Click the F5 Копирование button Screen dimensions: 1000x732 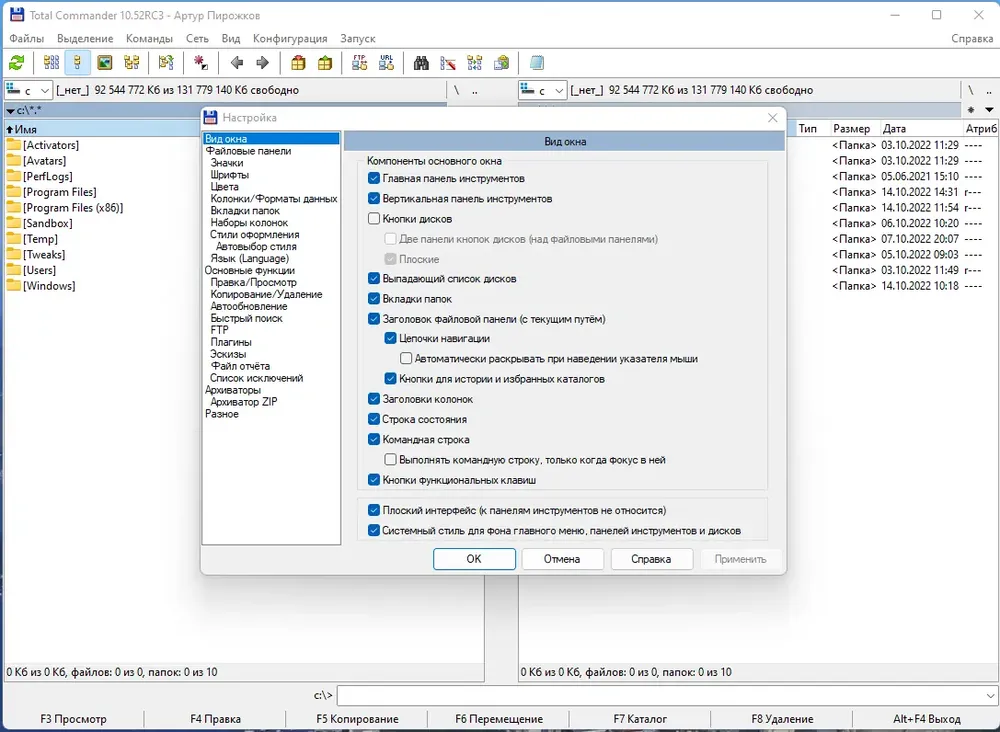357,719
